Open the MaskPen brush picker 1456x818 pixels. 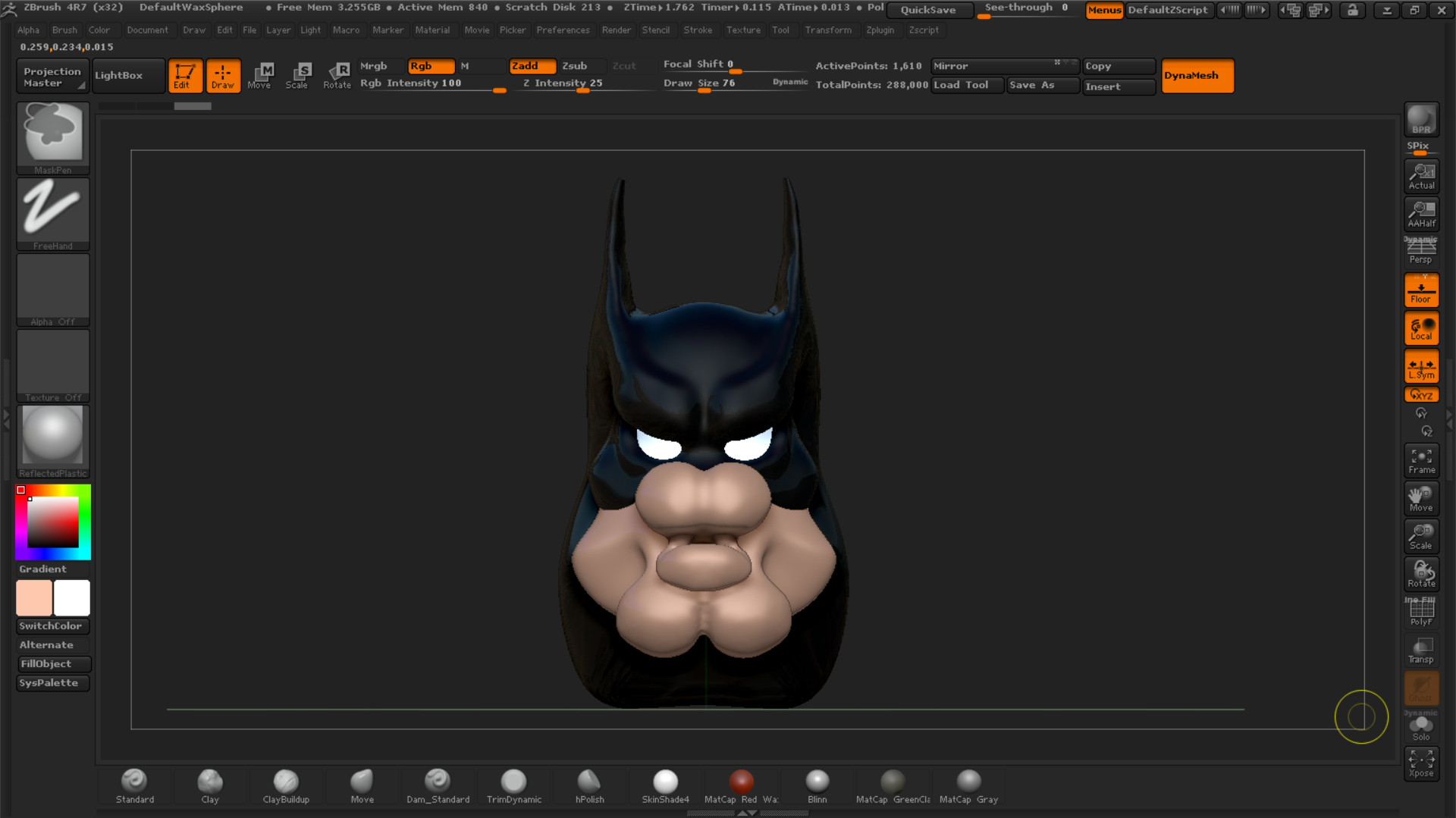click(53, 136)
